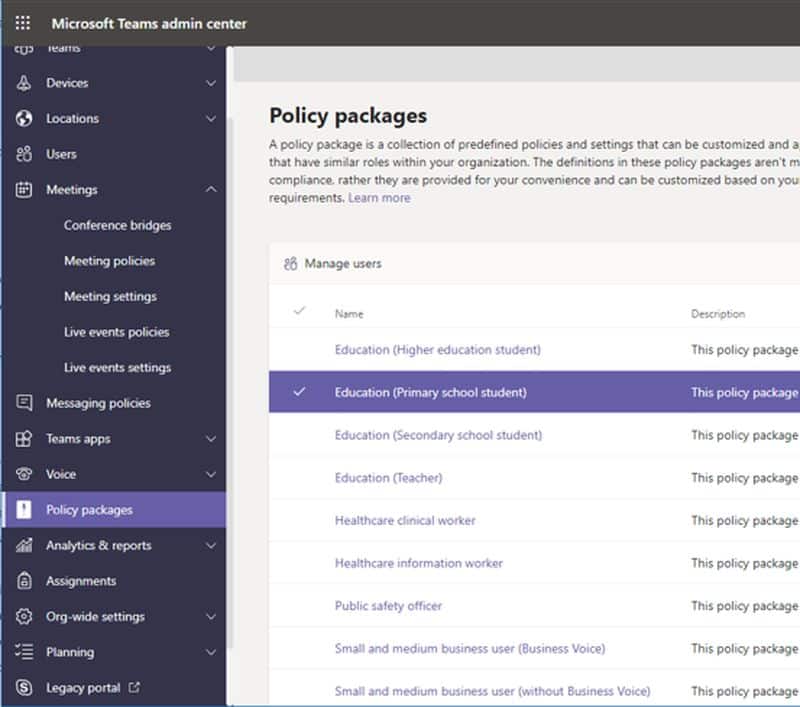Image resolution: width=800 pixels, height=707 pixels.
Task: Expand the Analytics & reports chevron
Action: click(x=211, y=545)
